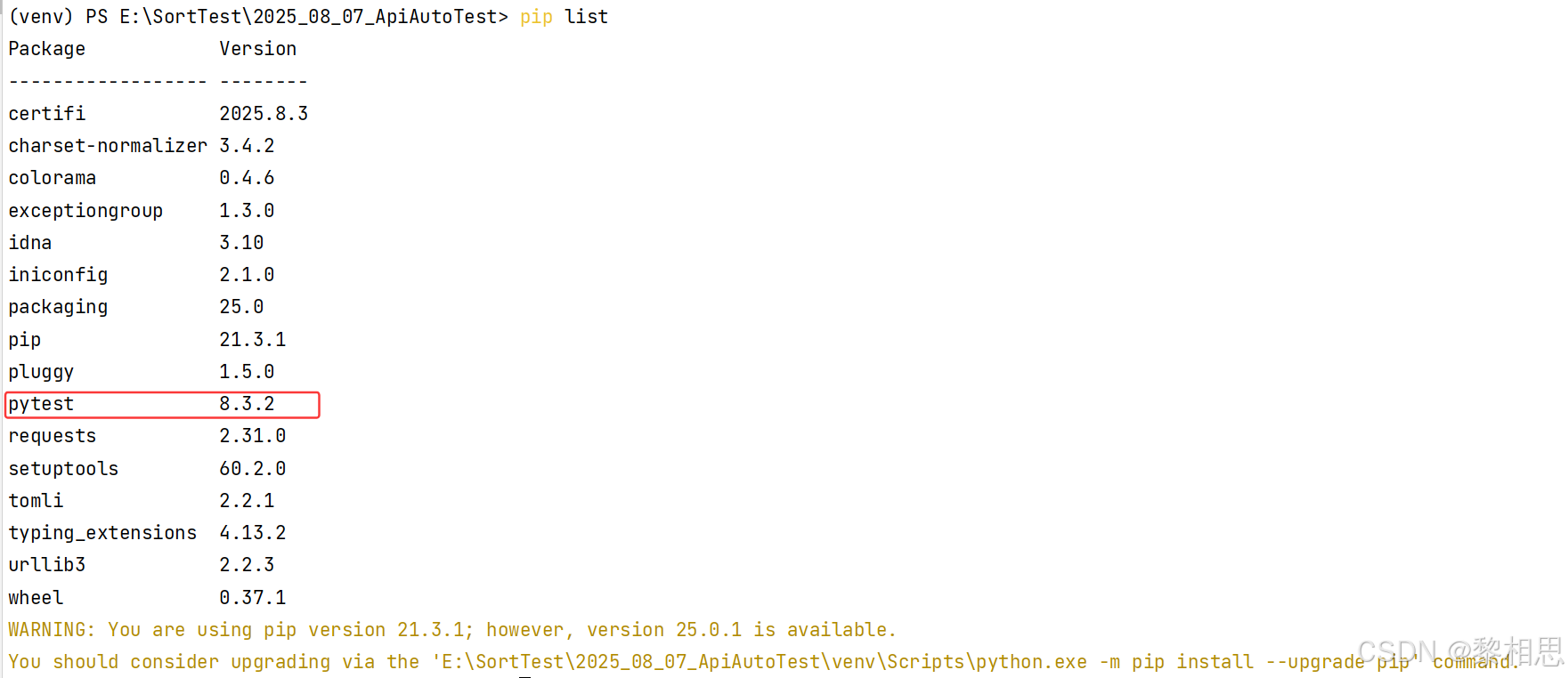The width and height of the screenshot is (1568, 678).
Task: Select the certifi package name
Action: pyautogui.click(x=47, y=114)
